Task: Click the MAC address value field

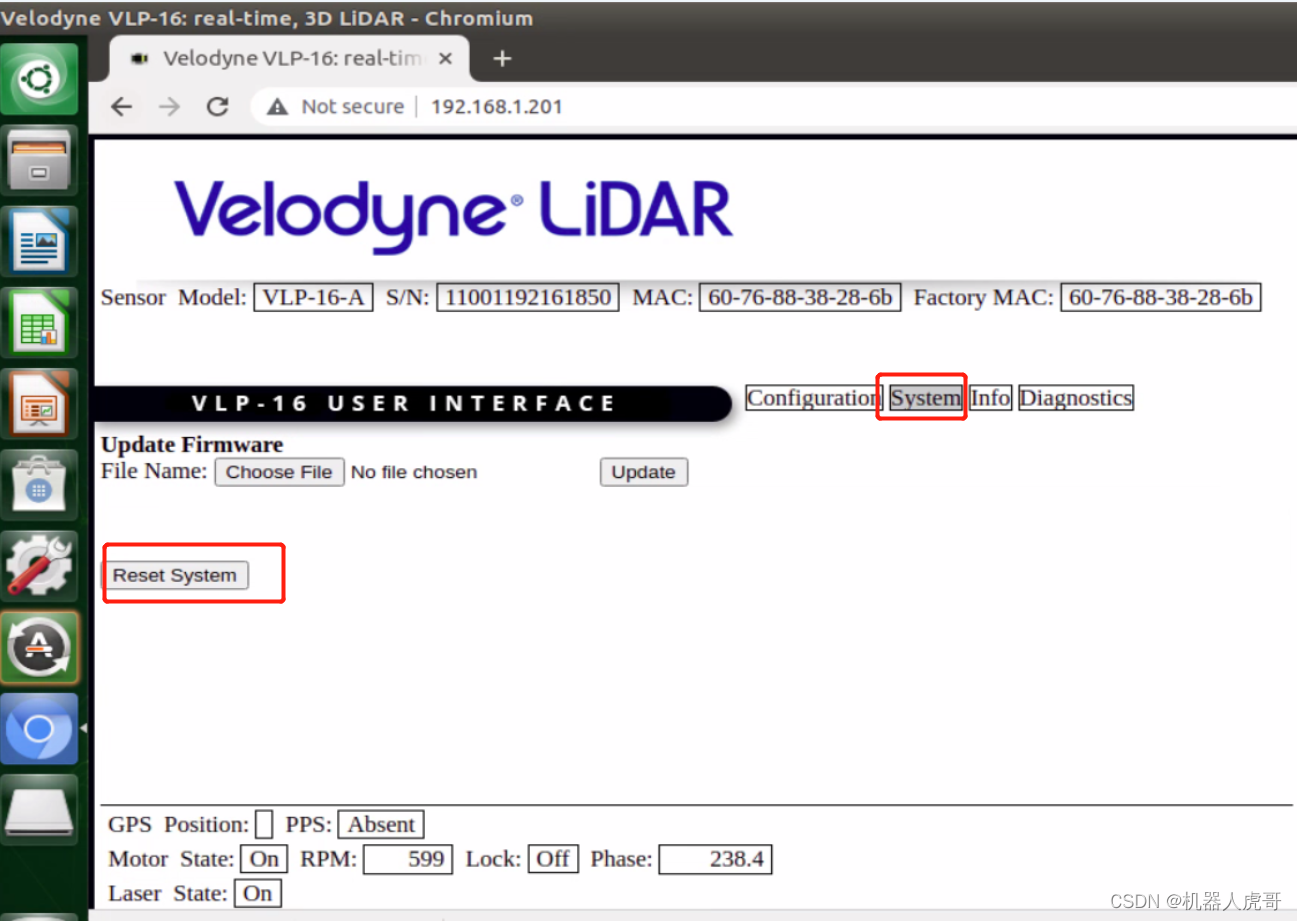Action: click(x=800, y=297)
